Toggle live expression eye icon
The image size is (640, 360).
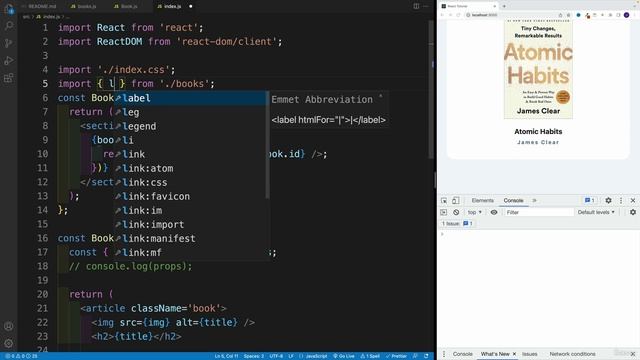(x=494, y=212)
